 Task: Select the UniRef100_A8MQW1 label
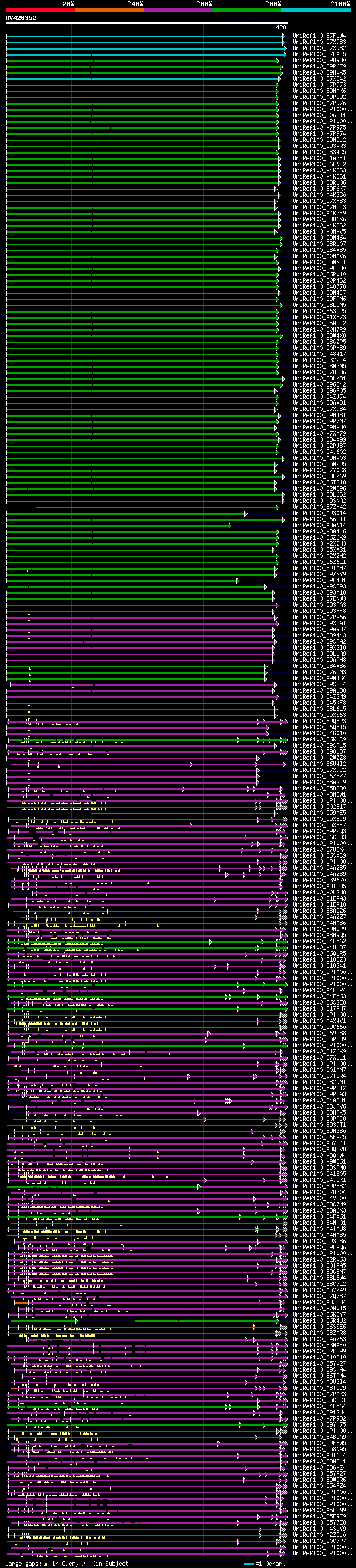pyautogui.click(x=319, y=794)
